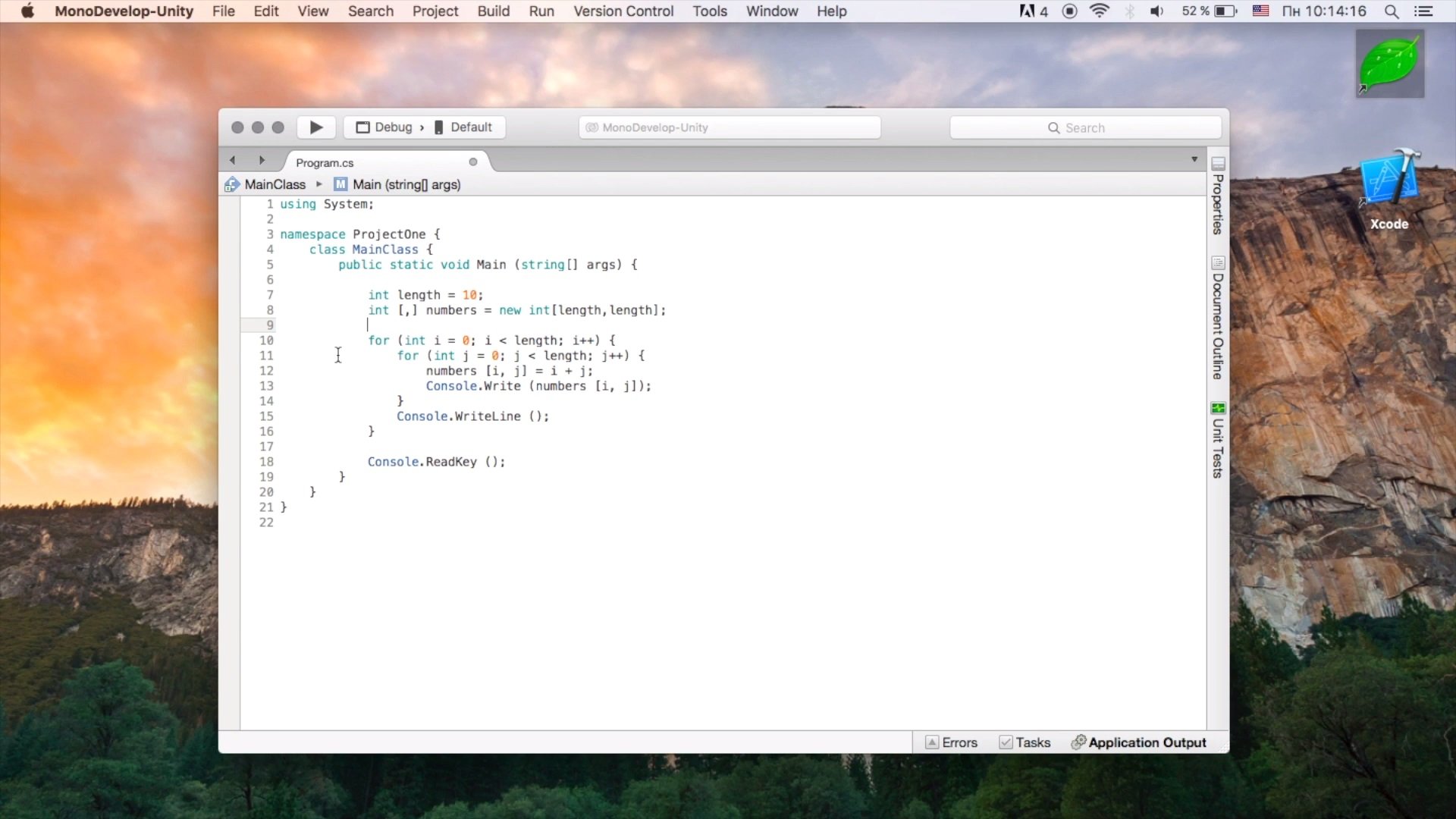Open the Run menu
1456x819 pixels.
541,11
